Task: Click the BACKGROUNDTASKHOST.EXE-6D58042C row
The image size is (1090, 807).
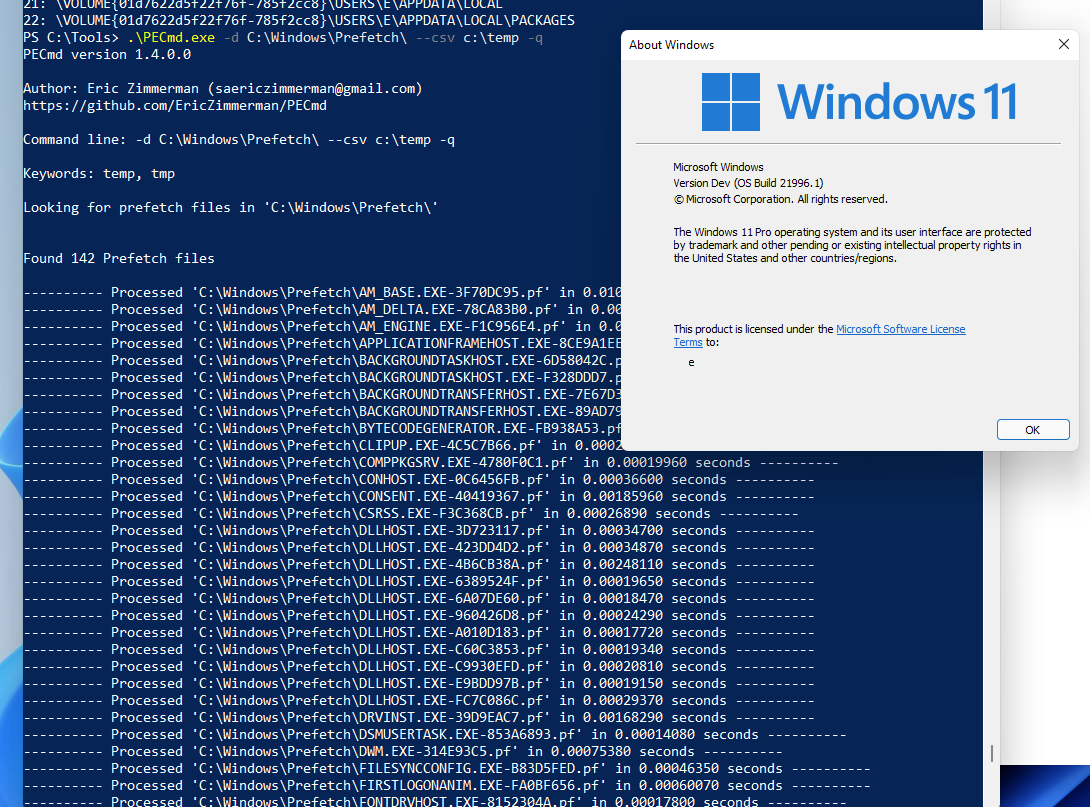Action: [322, 361]
